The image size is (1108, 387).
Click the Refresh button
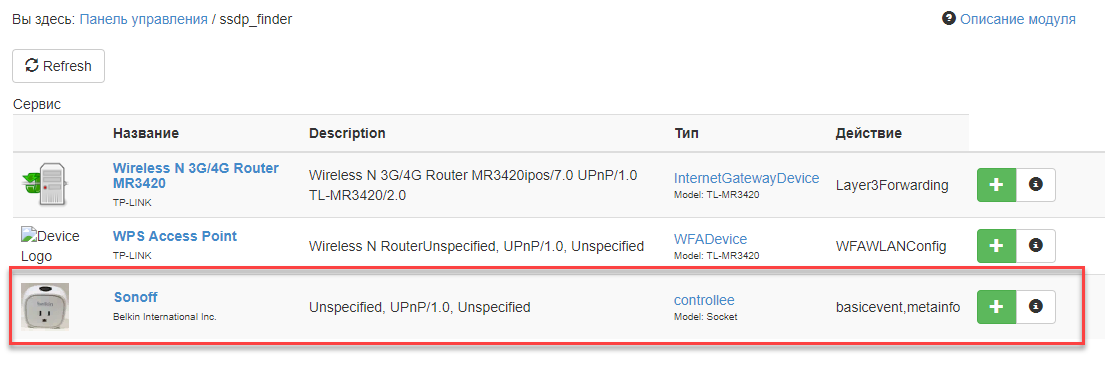(59, 66)
